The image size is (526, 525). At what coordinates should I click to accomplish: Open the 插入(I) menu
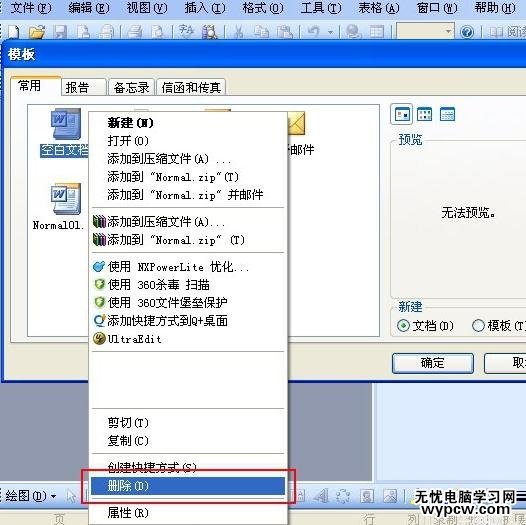[205, 8]
